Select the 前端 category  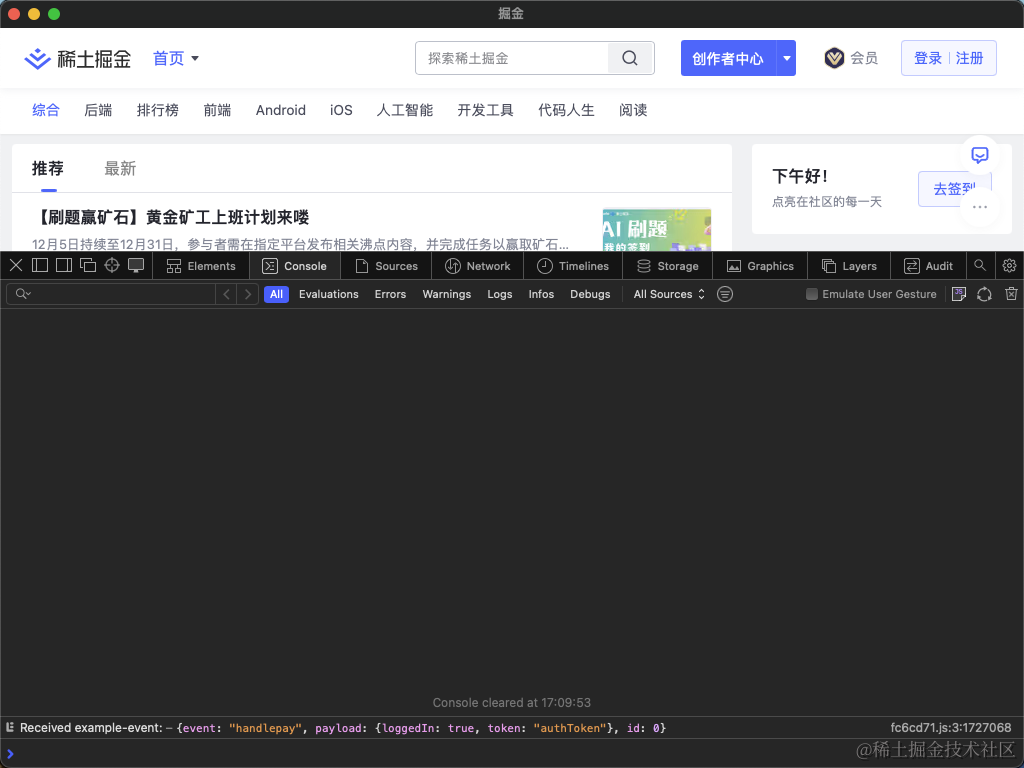(217, 110)
